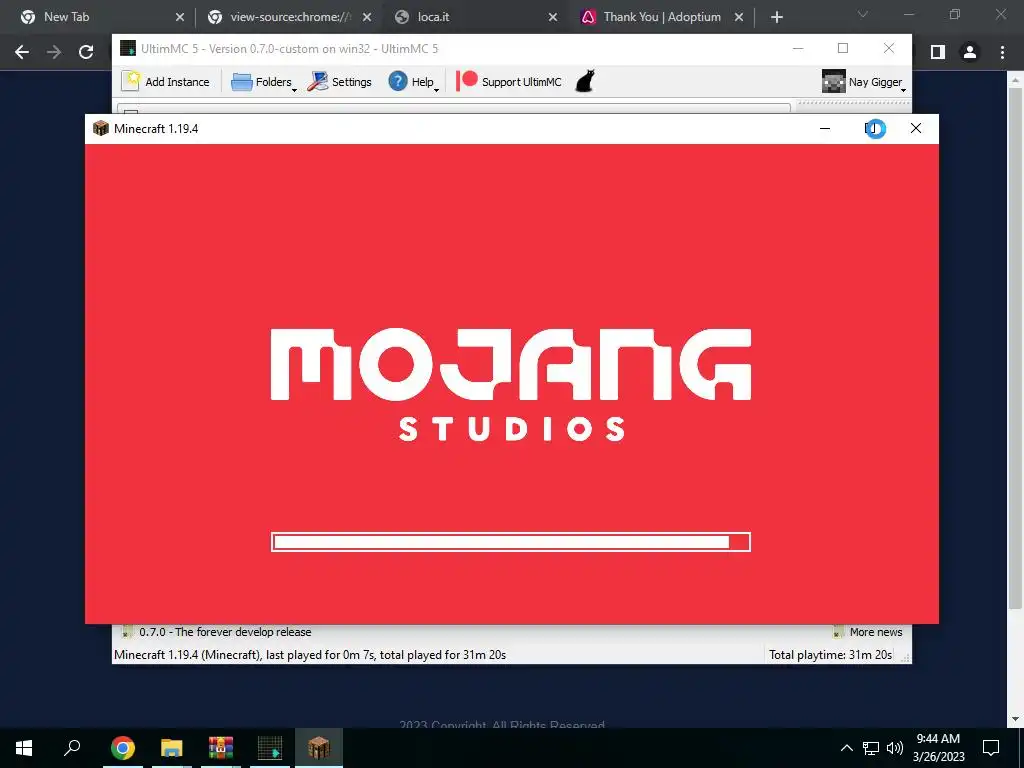Click the Mojang Studios logo
1024x768 pixels.
coord(511,385)
